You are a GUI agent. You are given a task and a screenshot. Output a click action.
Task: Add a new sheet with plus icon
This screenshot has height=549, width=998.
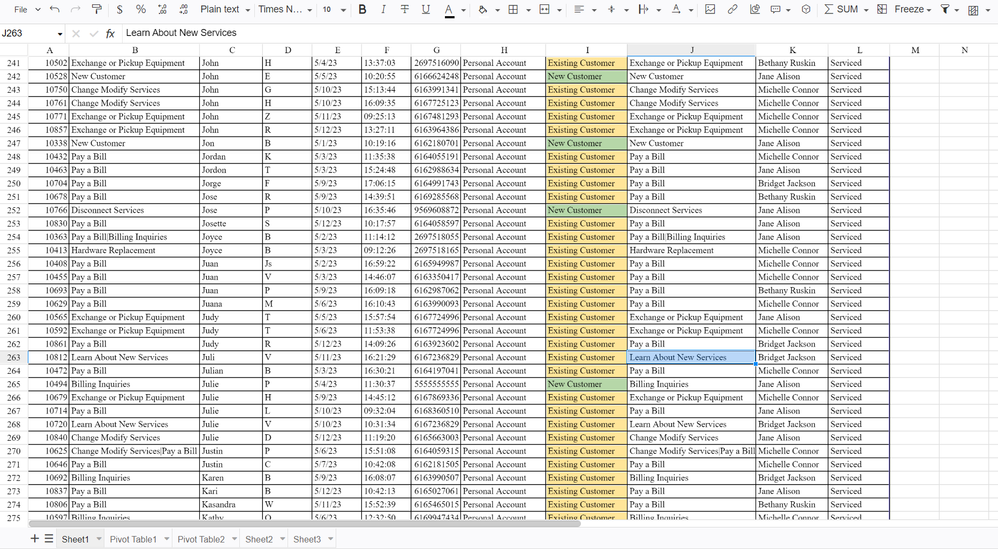tap(35, 539)
